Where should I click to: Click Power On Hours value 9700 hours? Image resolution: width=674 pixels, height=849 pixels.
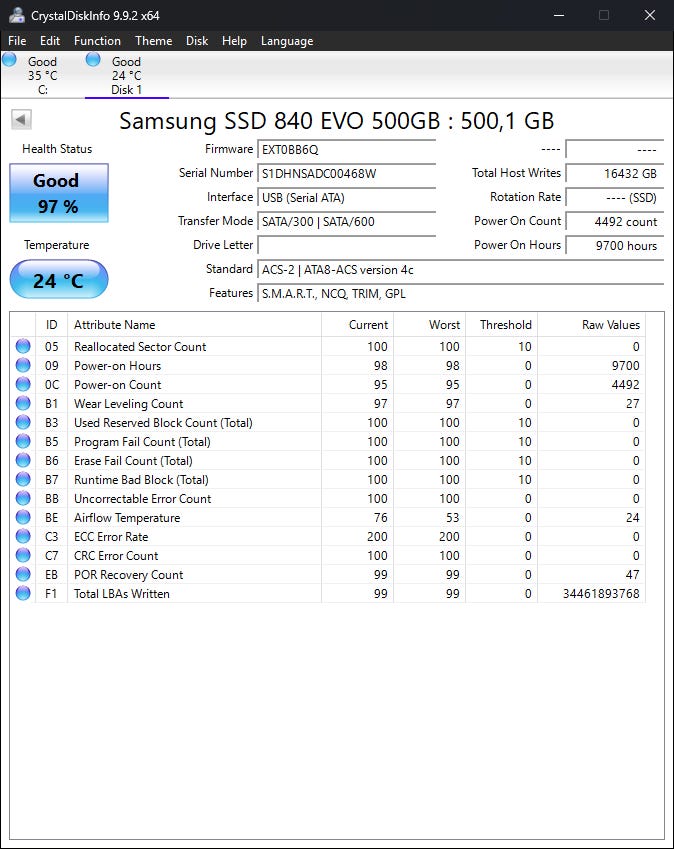tap(614, 245)
